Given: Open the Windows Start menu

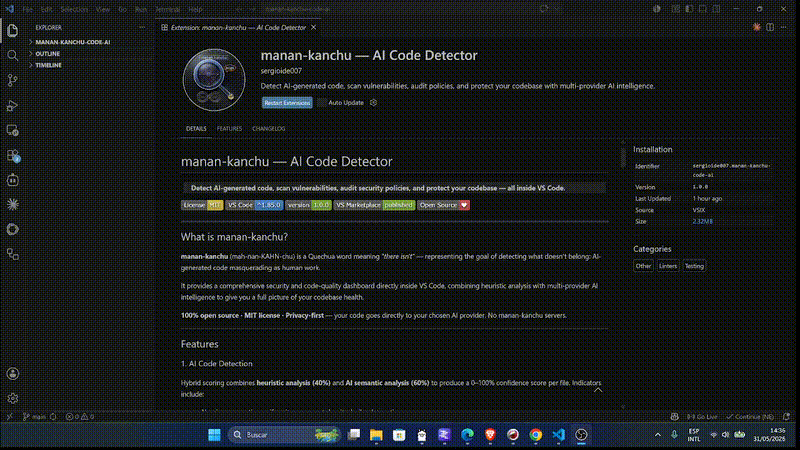Looking at the screenshot, I should [x=214, y=435].
